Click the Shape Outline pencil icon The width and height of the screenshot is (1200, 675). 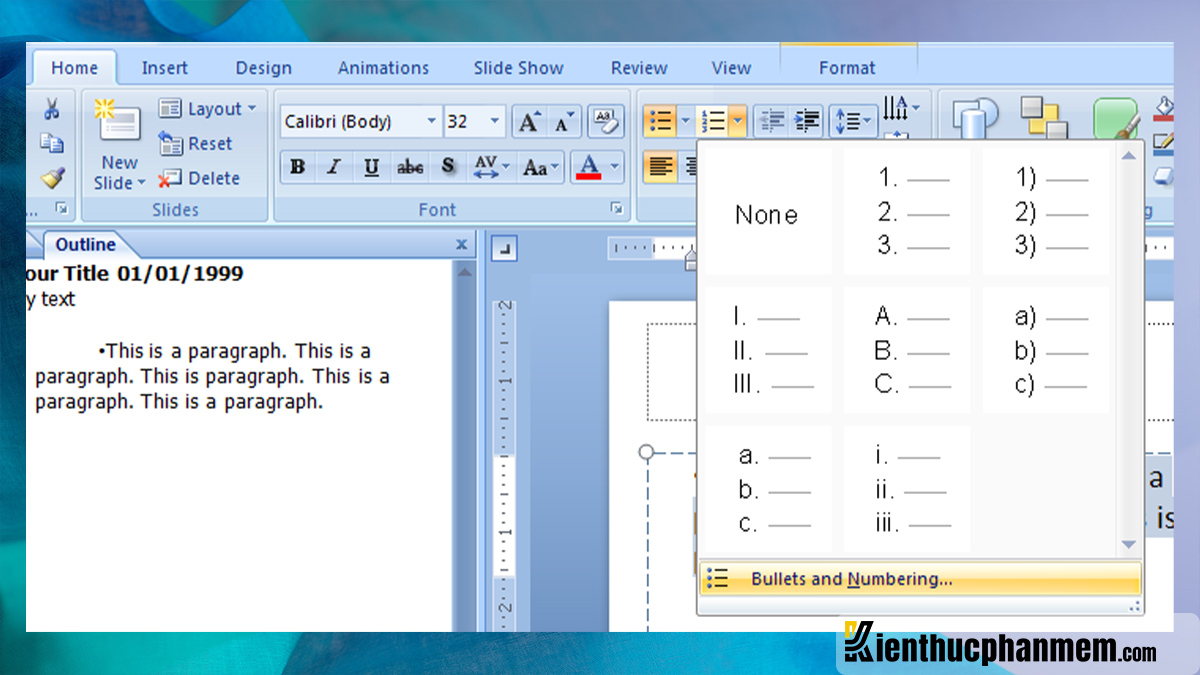point(1163,142)
